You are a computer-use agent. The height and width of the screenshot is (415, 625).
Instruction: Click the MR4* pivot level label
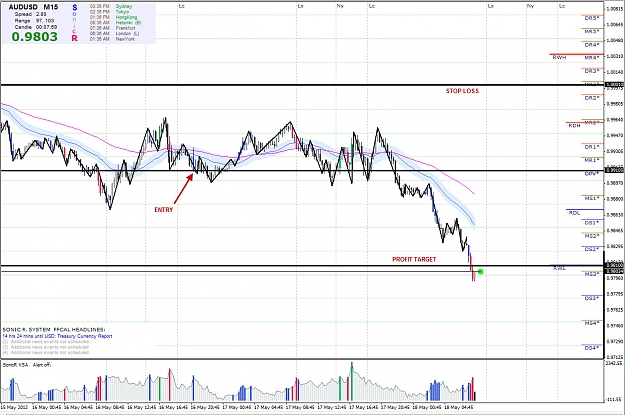pyautogui.click(x=592, y=58)
